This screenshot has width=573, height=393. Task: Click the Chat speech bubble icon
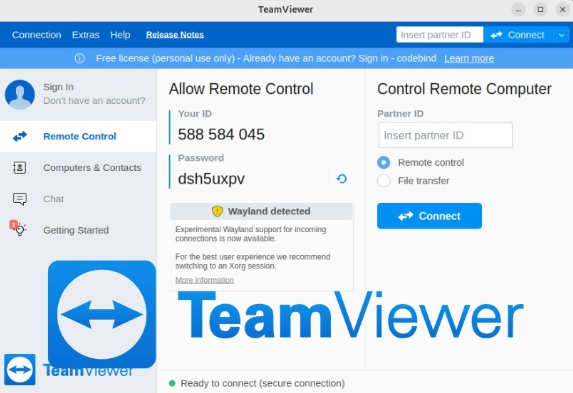[20, 199]
